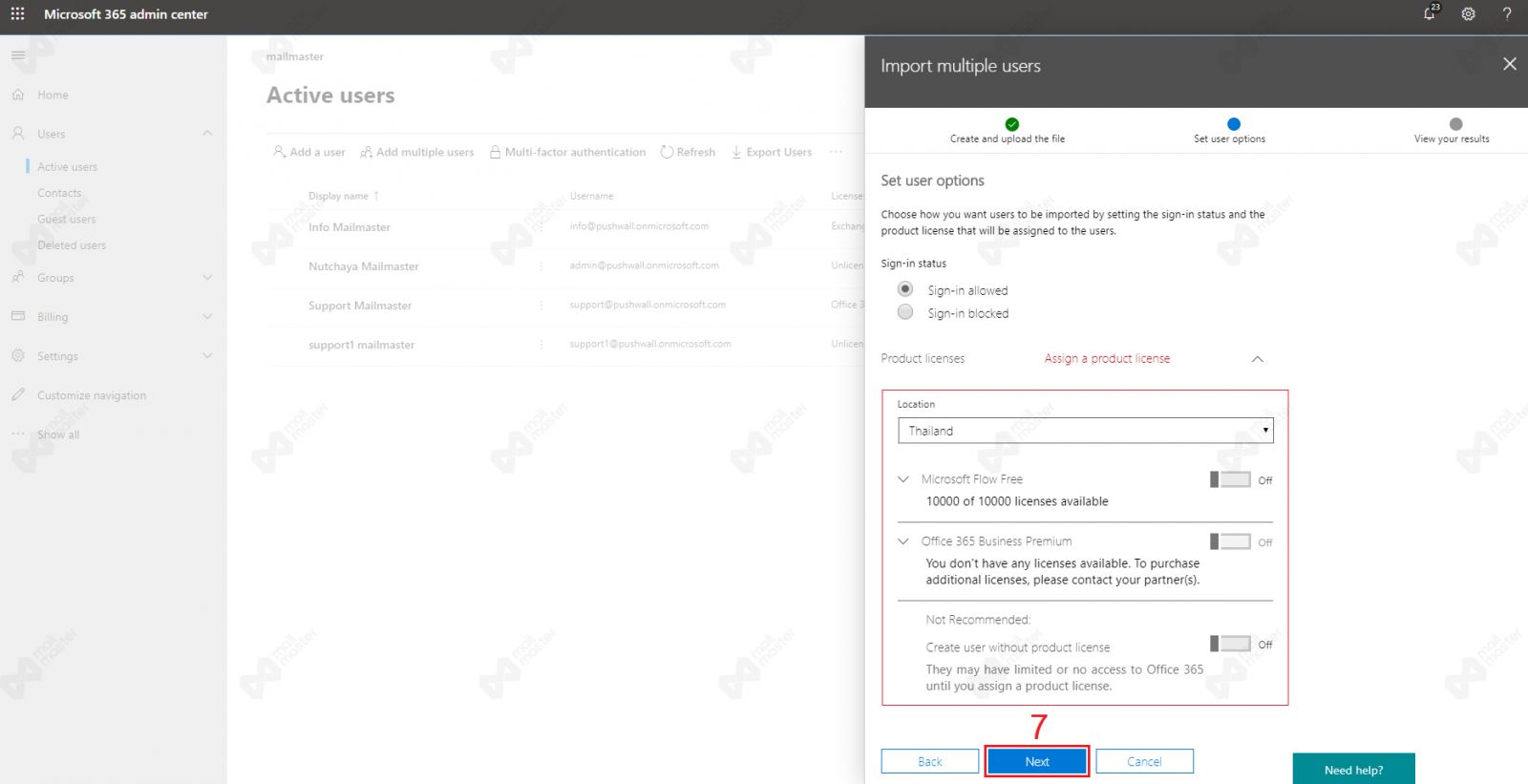The image size is (1528, 784).
Task: Click the Users person icon in sidebar
Action: point(18,134)
